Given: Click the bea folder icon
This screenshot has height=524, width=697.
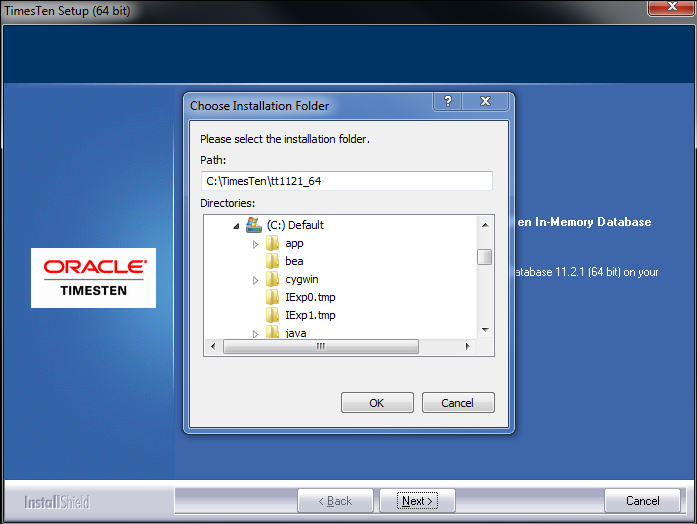Looking at the screenshot, I should tap(272, 261).
